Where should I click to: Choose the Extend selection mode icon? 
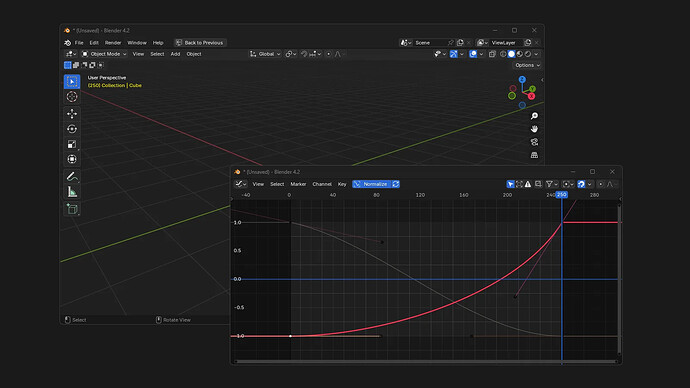pyautogui.click(x=76, y=65)
